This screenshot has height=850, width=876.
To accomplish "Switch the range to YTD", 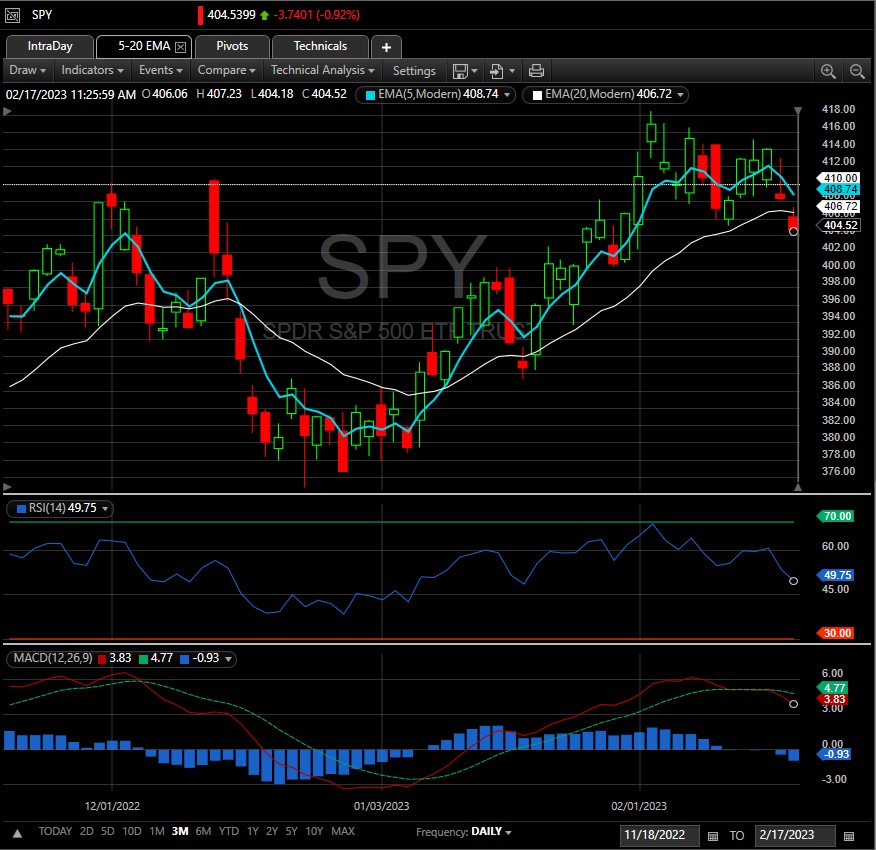I will click(229, 832).
